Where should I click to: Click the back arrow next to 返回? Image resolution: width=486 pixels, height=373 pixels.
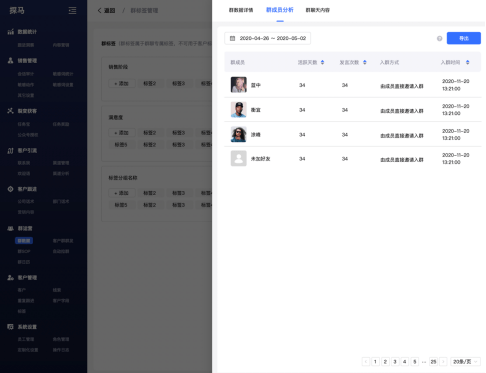[x=99, y=11]
